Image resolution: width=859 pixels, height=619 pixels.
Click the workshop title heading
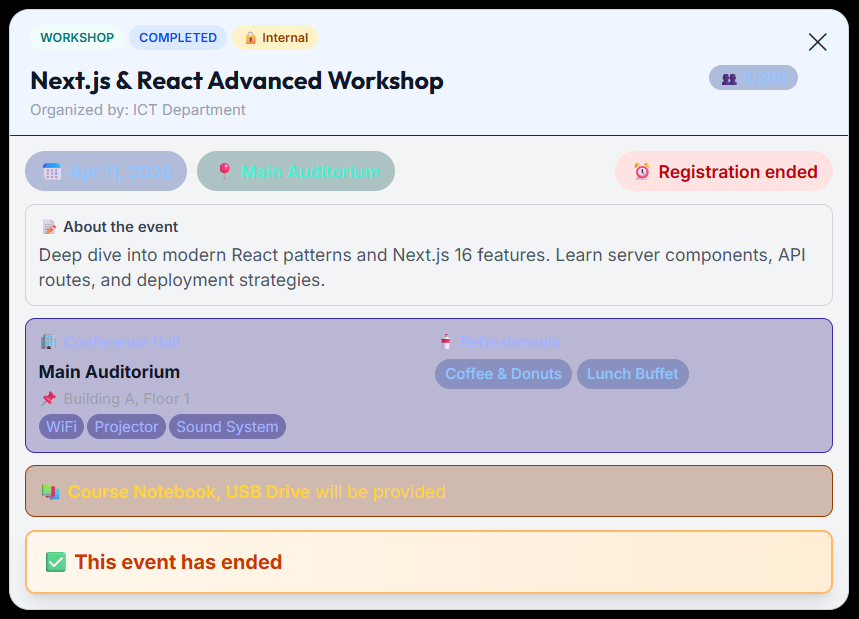pyautogui.click(x=237, y=81)
